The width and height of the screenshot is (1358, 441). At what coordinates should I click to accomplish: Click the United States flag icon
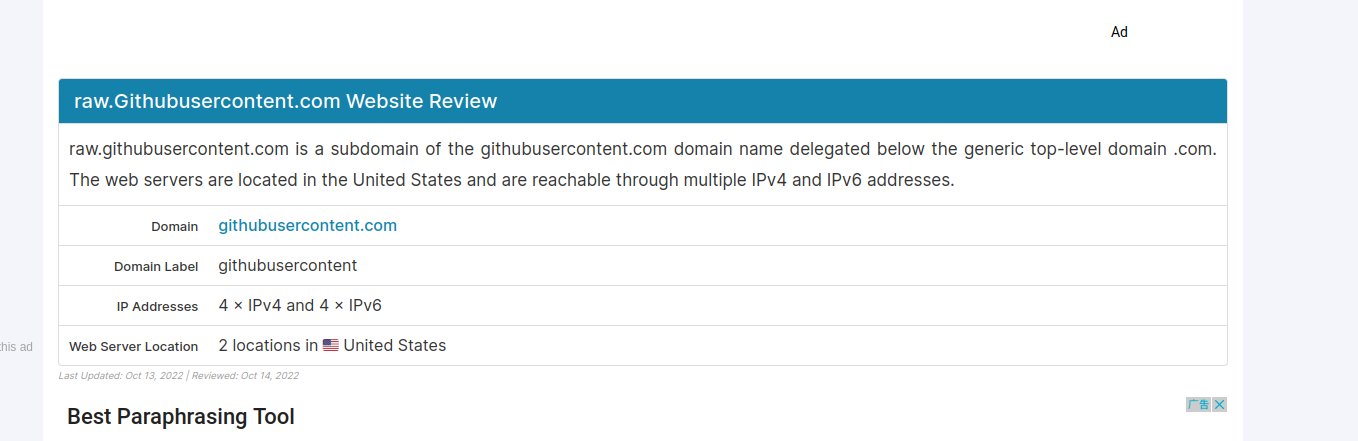click(x=331, y=346)
